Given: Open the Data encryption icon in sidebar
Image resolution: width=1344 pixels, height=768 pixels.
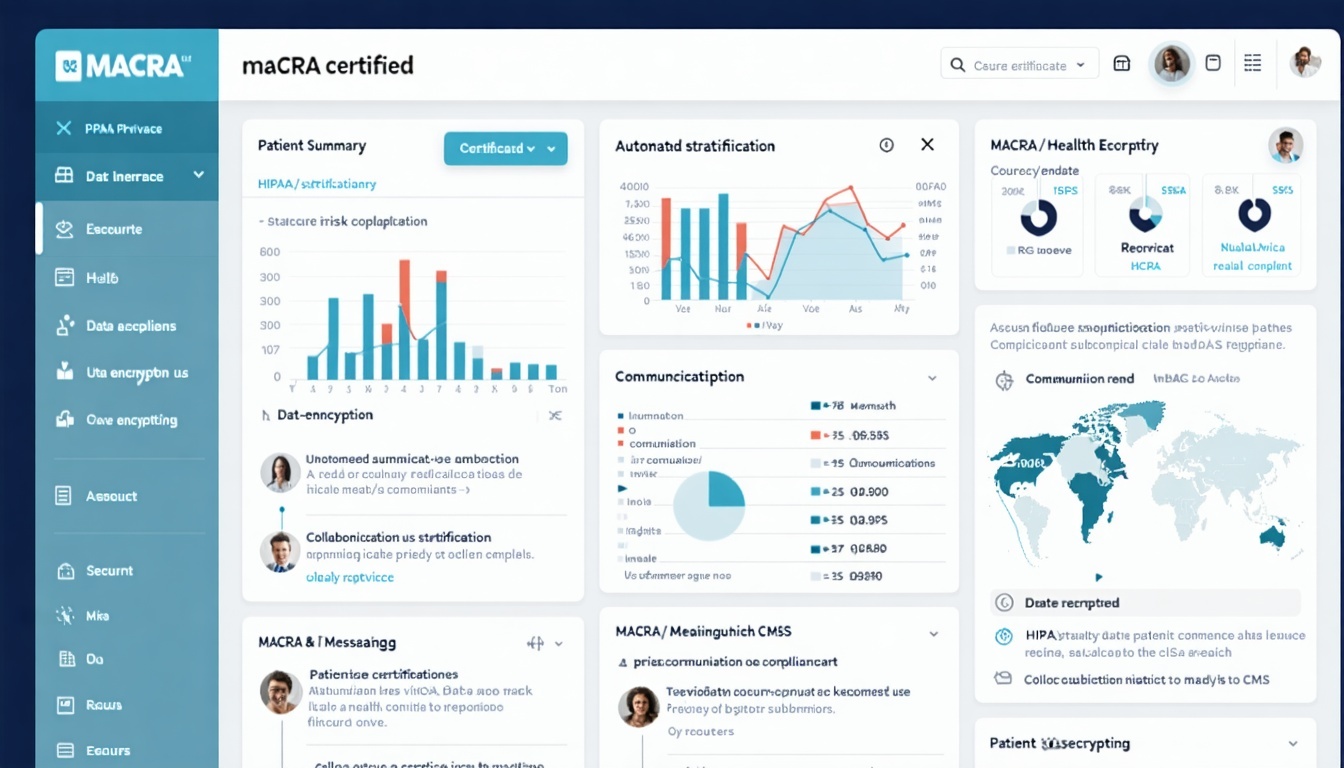Looking at the screenshot, I should pyautogui.click(x=62, y=372).
